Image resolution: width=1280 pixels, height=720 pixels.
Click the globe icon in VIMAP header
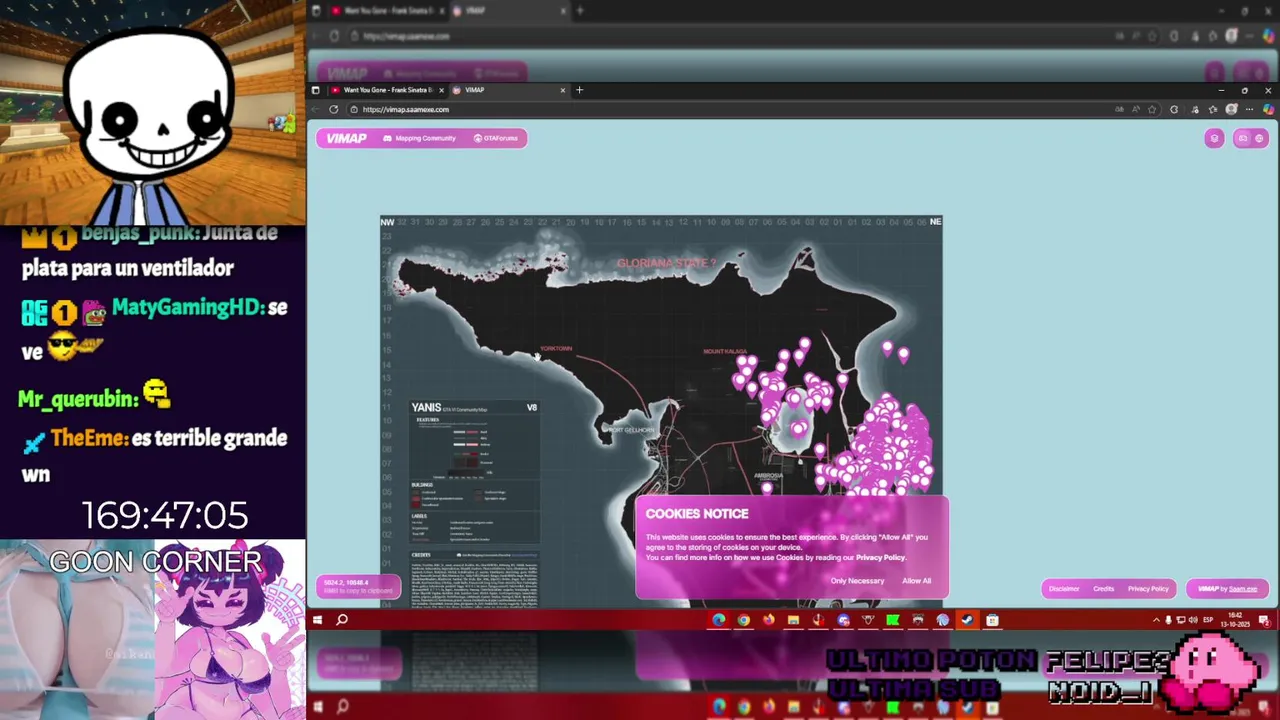pyautogui.click(x=1259, y=138)
